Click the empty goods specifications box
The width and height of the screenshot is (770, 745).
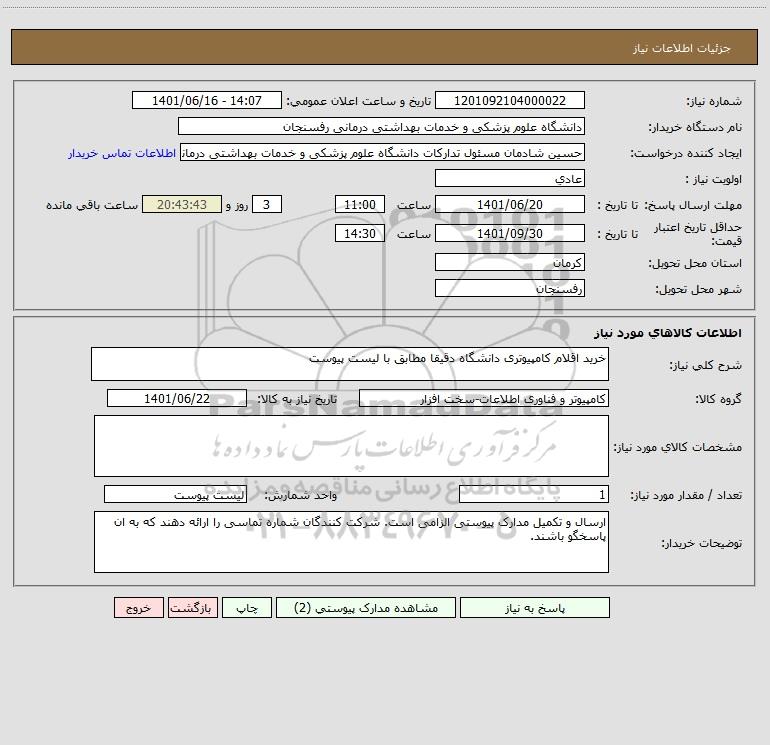[x=351, y=446]
